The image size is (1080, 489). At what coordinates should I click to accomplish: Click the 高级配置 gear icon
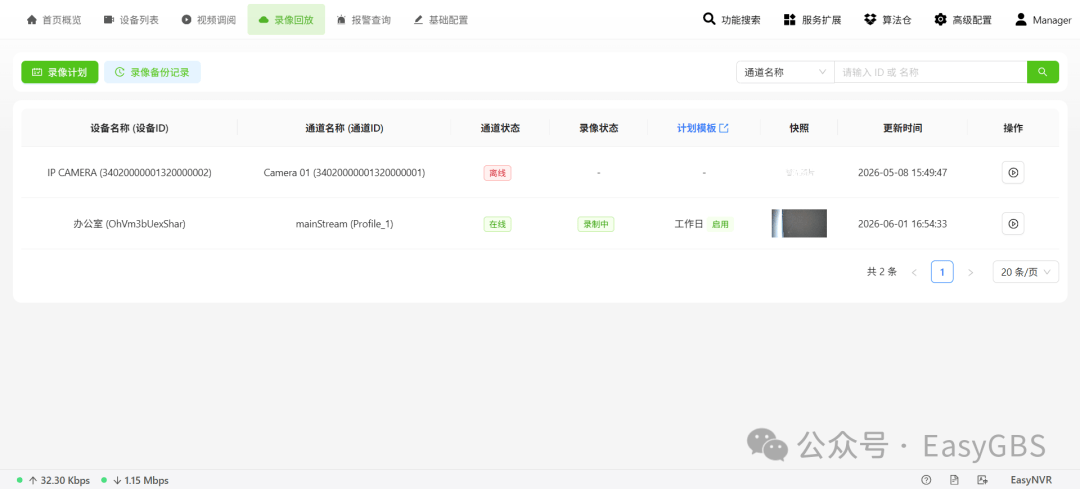pos(940,20)
